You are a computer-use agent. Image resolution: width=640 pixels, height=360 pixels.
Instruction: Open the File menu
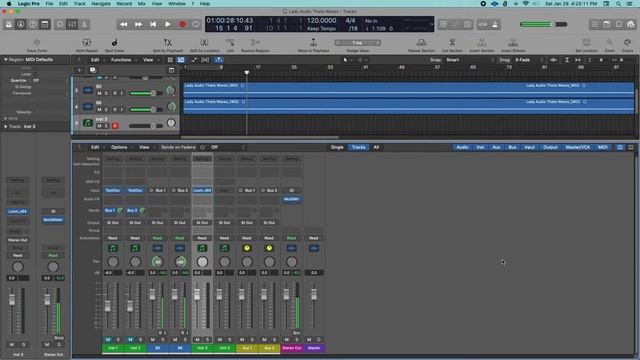click(x=49, y=4)
